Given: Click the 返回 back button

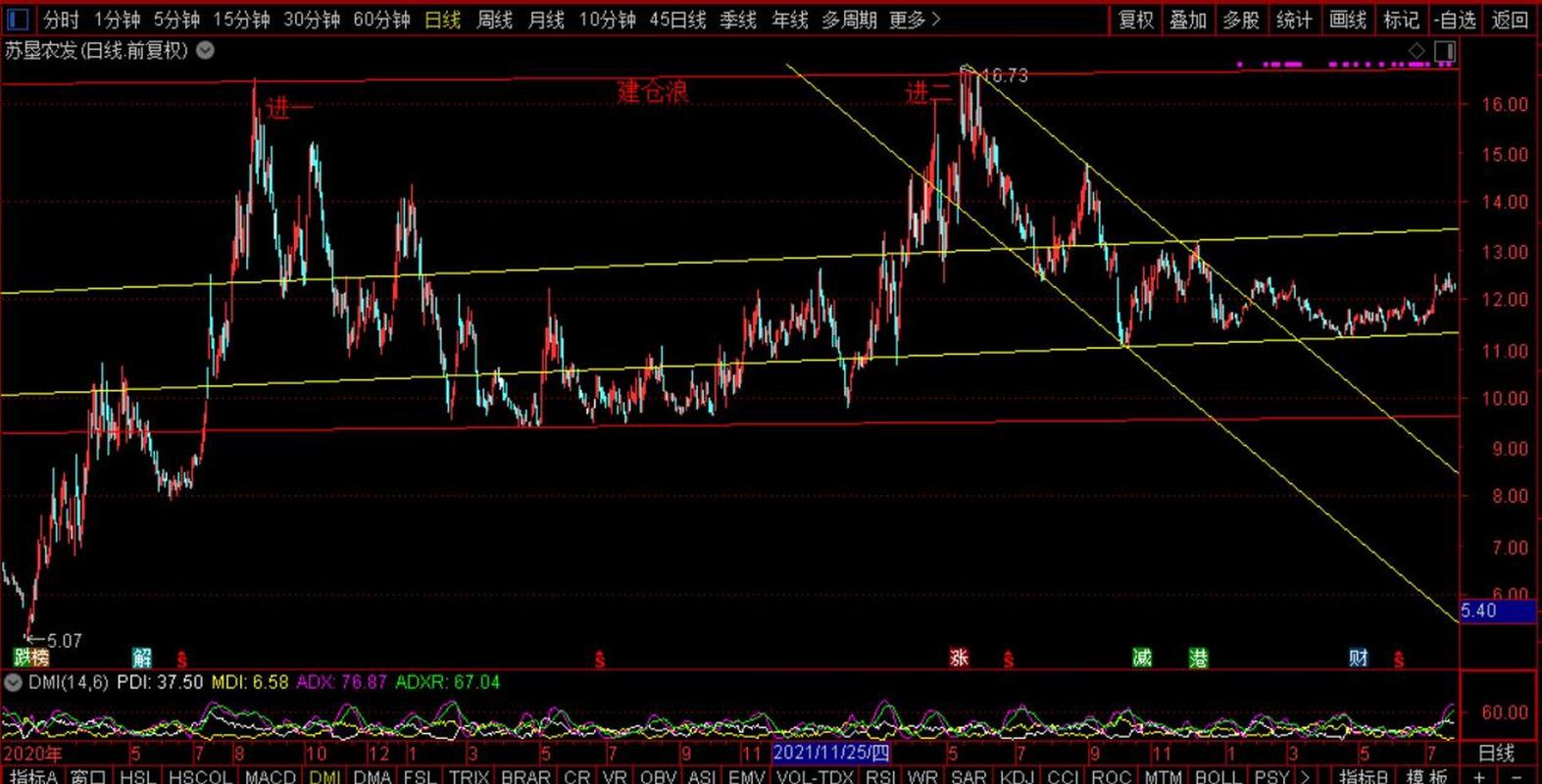Looking at the screenshot, I should [1510, 20].
